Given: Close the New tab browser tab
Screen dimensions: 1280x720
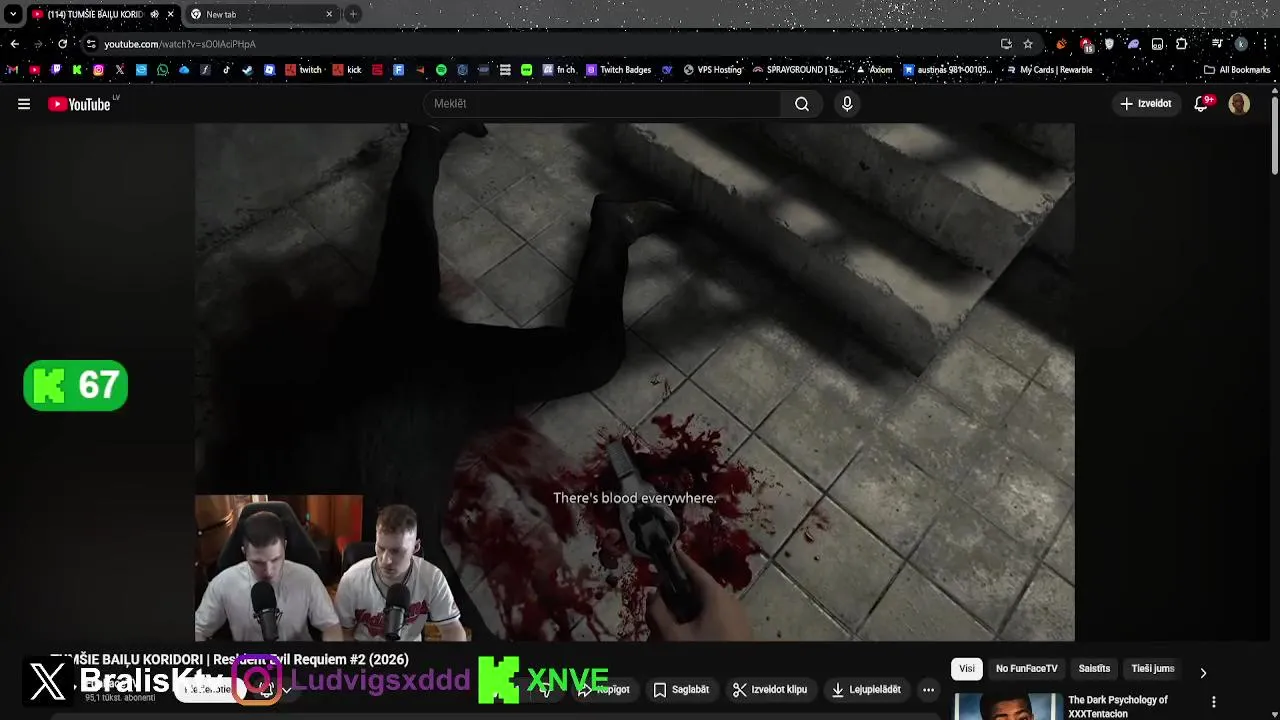Looking at the screenshot, I should (329, 14).
